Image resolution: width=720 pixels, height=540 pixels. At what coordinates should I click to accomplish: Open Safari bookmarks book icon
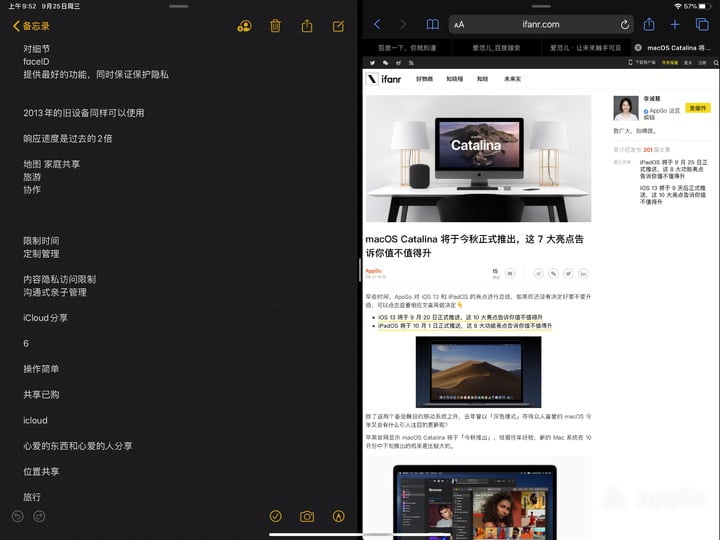coord(433,24)
